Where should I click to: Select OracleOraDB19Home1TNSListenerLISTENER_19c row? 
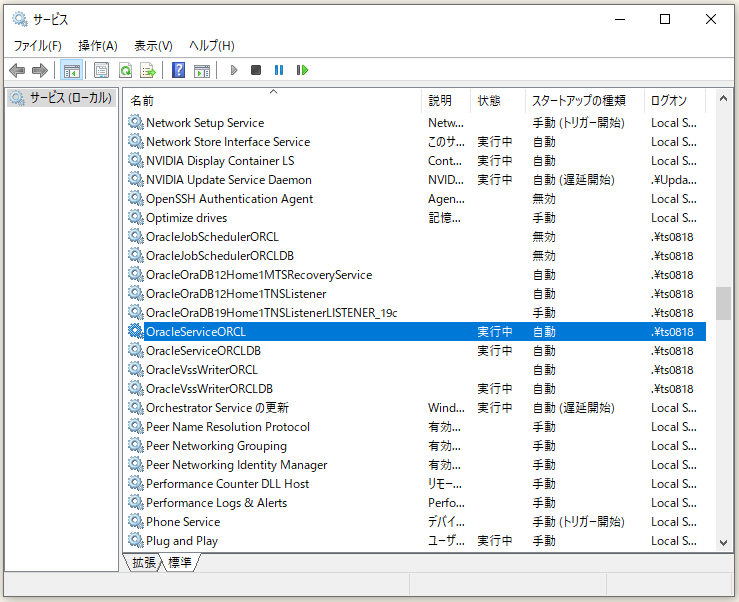coord(416,313)
